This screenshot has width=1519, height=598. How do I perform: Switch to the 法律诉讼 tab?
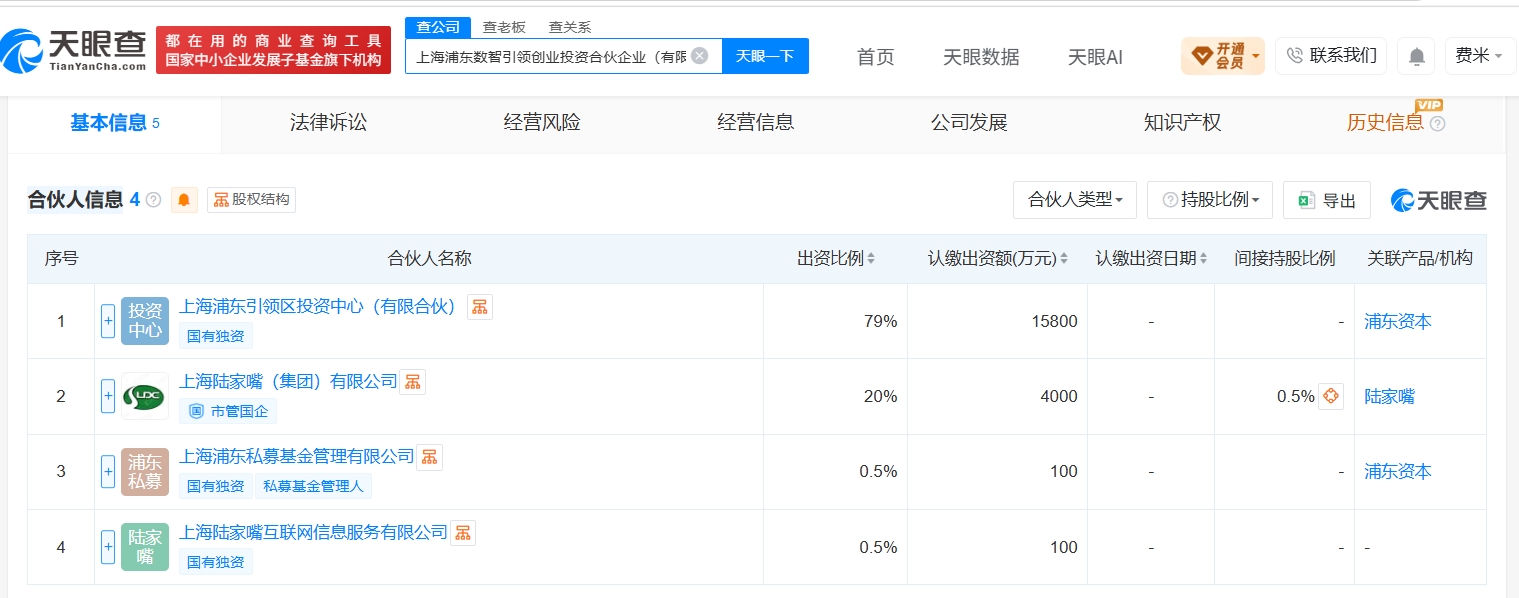[328, 123]
